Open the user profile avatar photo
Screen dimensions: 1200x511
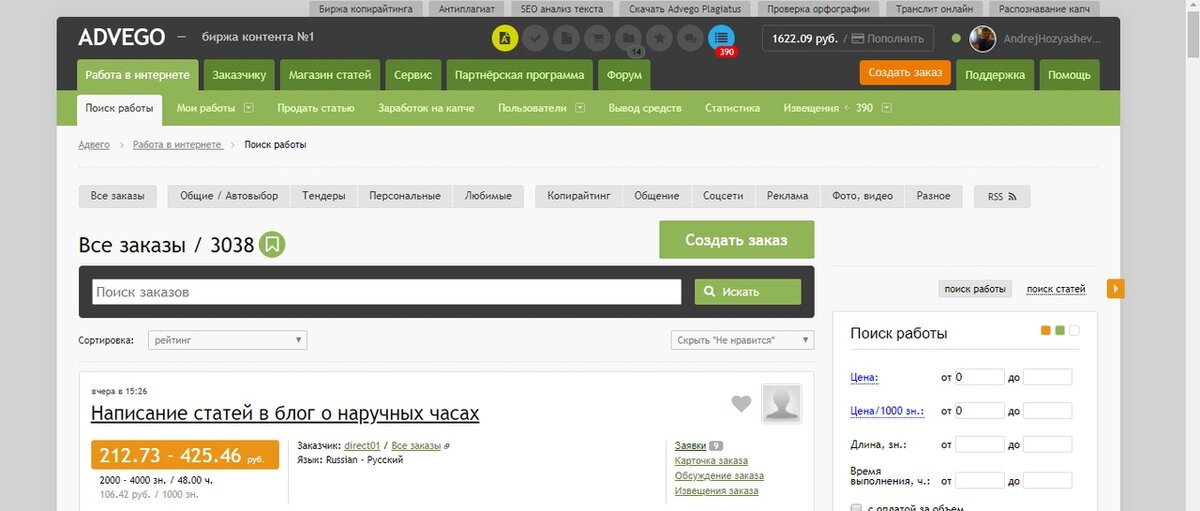(x=983, y=39)
